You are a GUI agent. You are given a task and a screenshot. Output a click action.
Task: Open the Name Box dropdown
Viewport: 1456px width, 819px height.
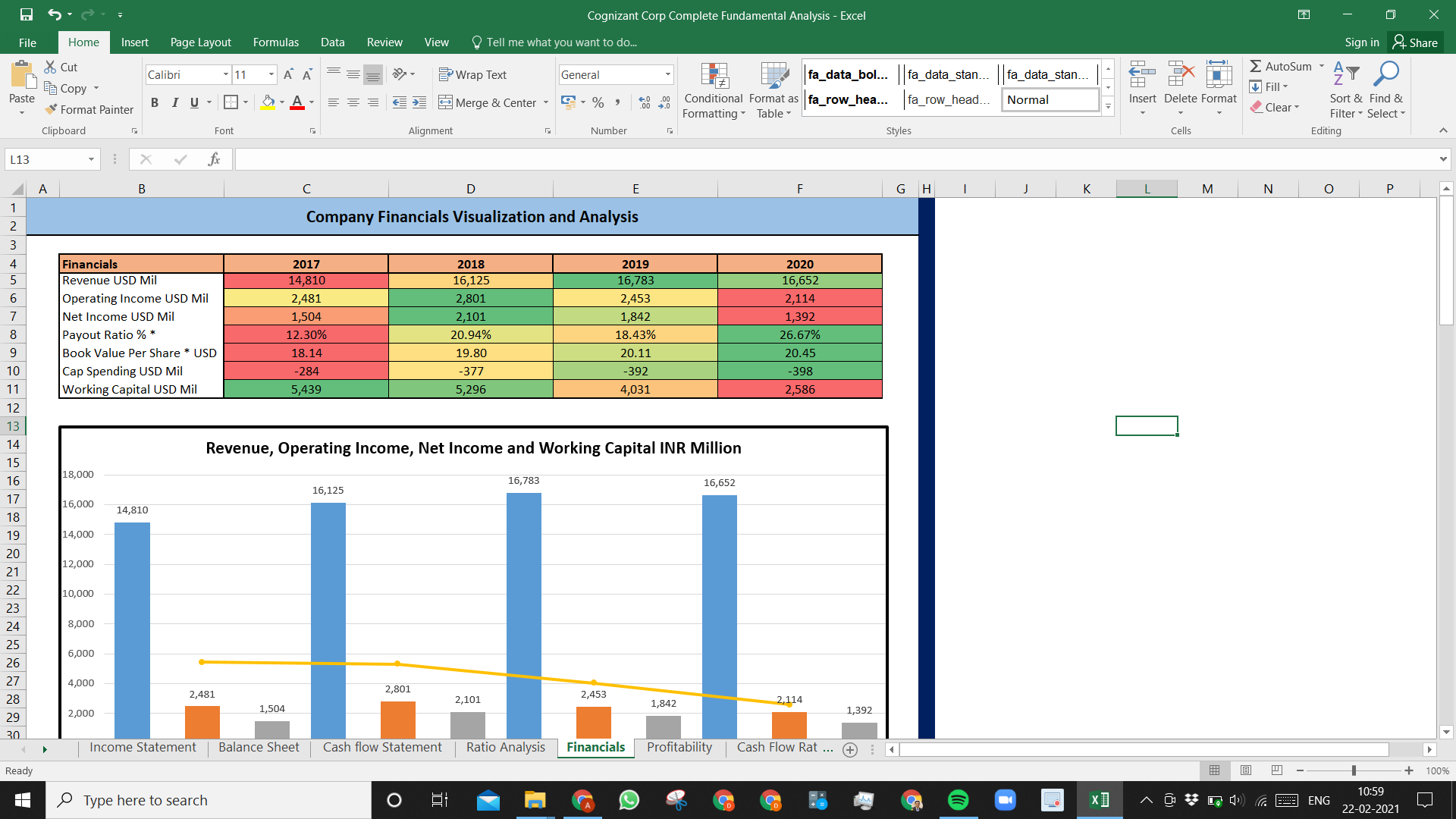coord(91,159)
